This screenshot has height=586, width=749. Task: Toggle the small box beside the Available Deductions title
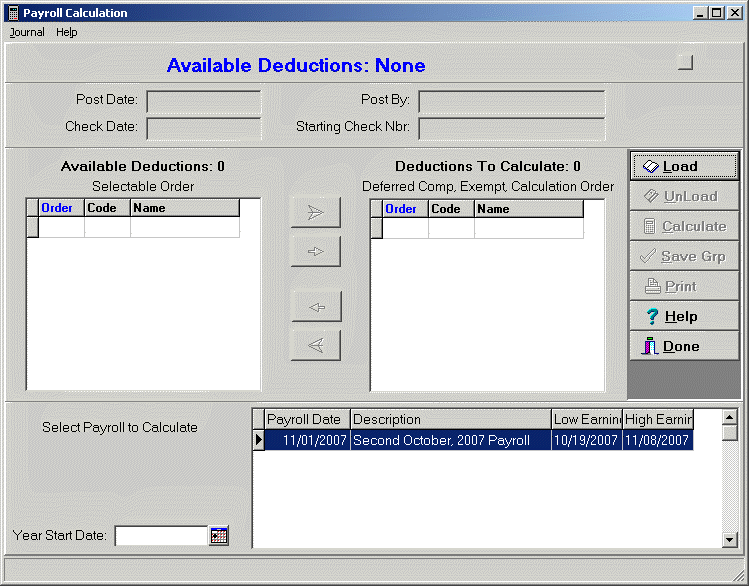685,62
